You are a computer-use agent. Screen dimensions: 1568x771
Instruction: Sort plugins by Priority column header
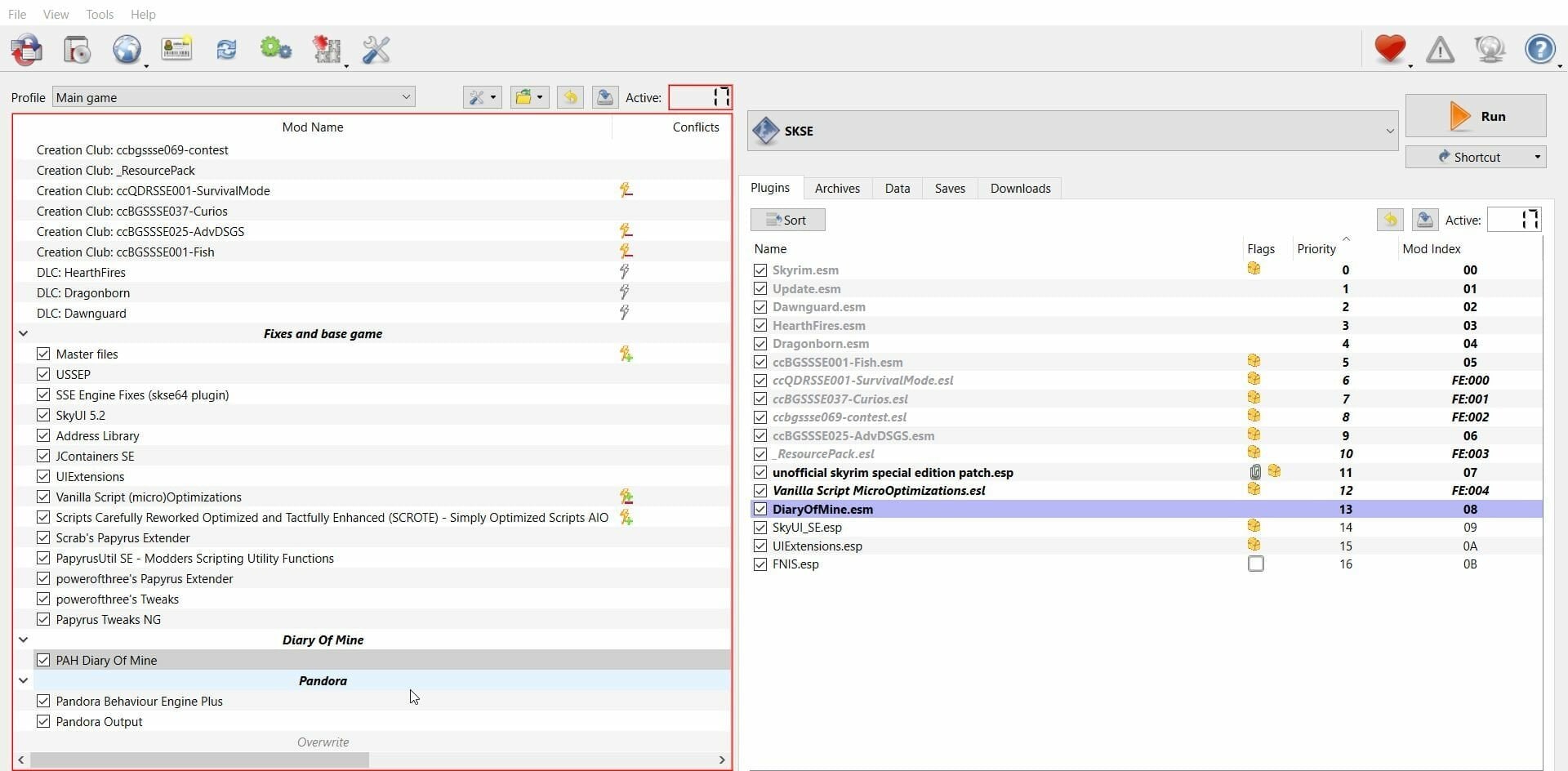tap(1316, 248)
